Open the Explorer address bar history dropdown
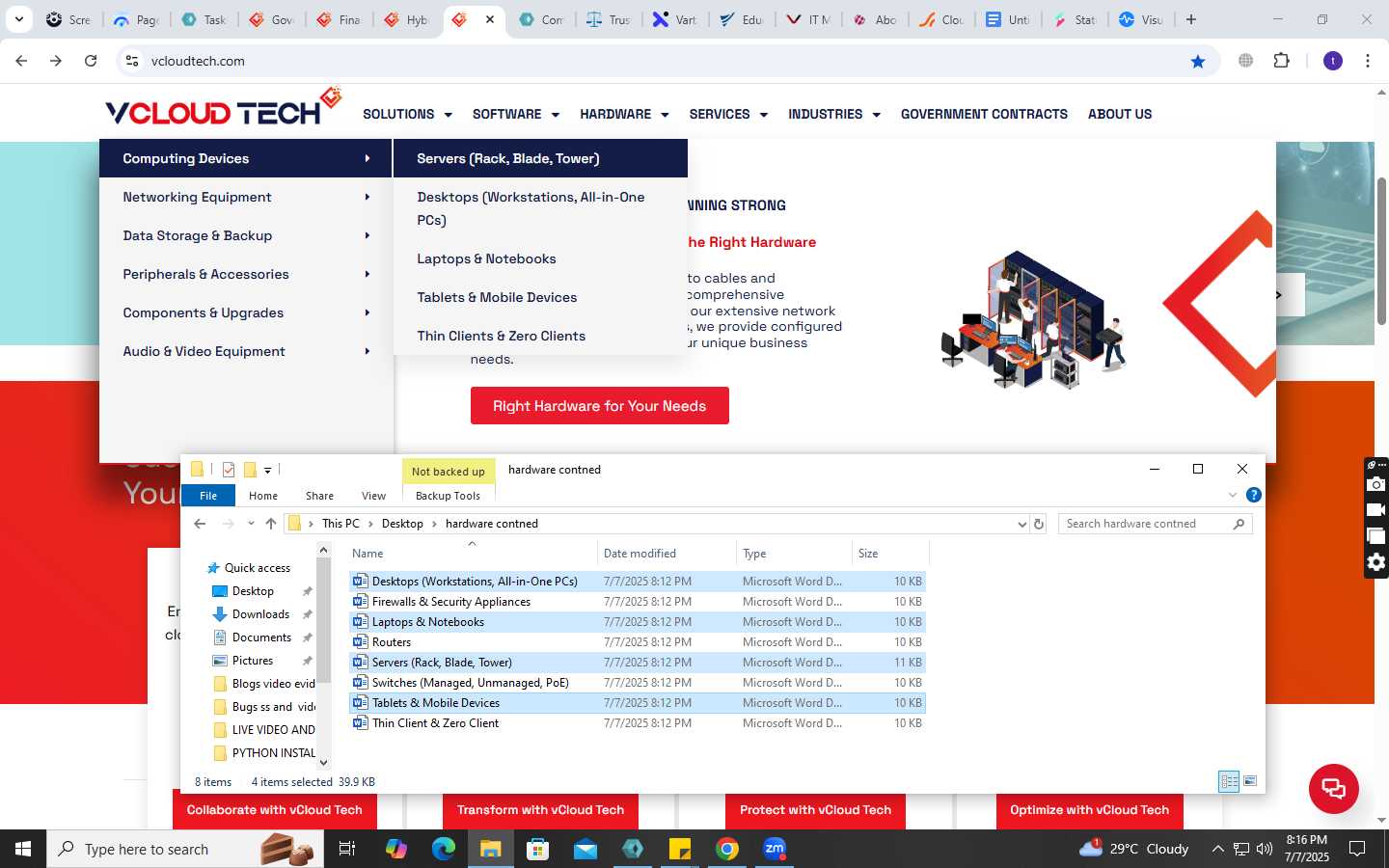 1021,524
